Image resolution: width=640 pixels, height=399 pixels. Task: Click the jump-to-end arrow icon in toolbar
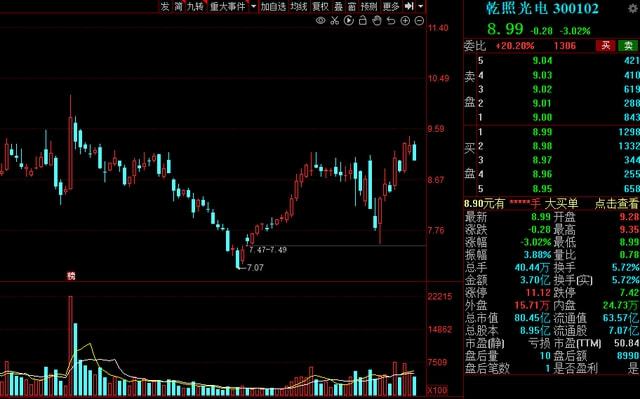409,6
